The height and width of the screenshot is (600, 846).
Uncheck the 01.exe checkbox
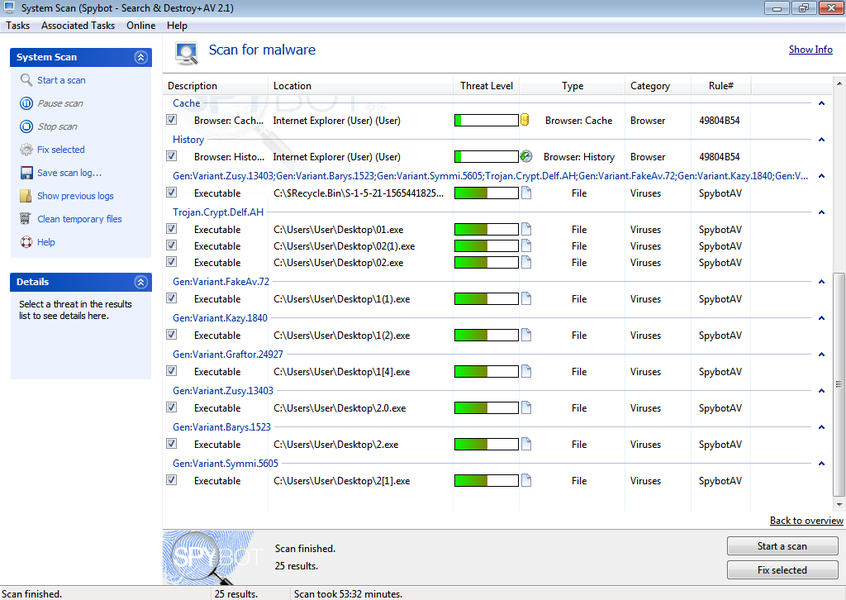172,229
